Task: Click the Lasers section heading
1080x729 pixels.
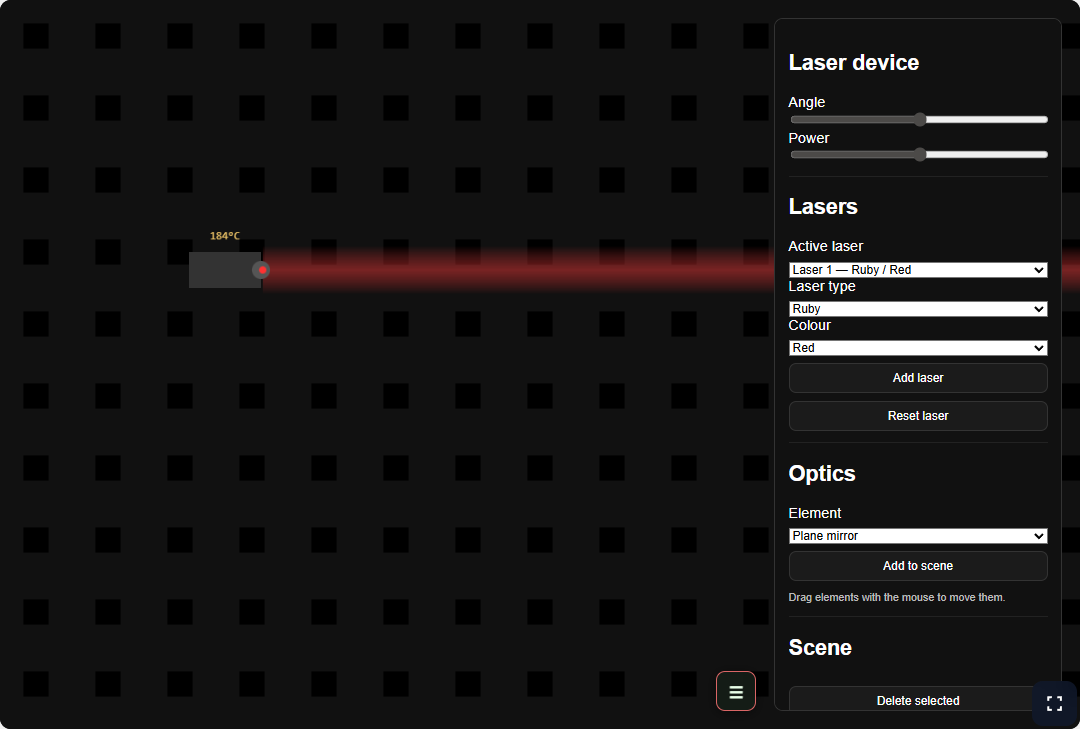Action: click(823, 207)
